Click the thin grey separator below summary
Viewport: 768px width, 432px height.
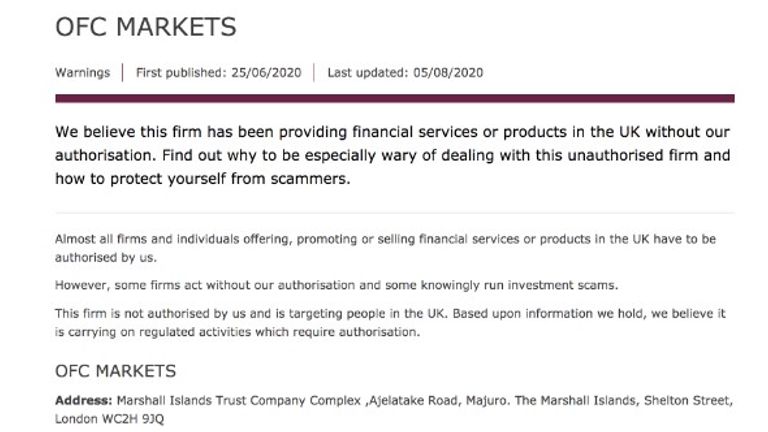(x=395, y=213)
